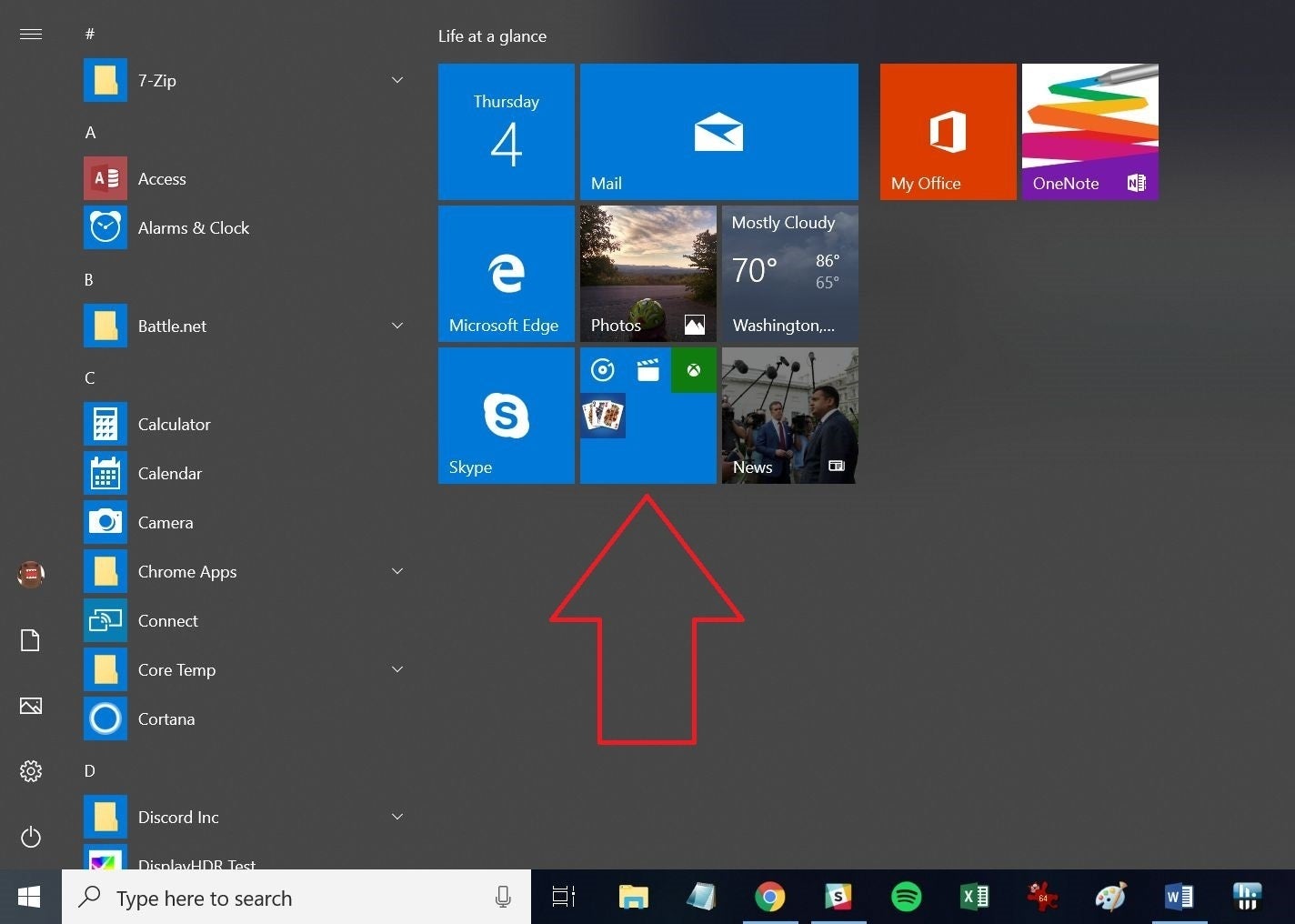Open the Mostly Cloudy weather tile
Screen dimensions: 1295x924
790,274
